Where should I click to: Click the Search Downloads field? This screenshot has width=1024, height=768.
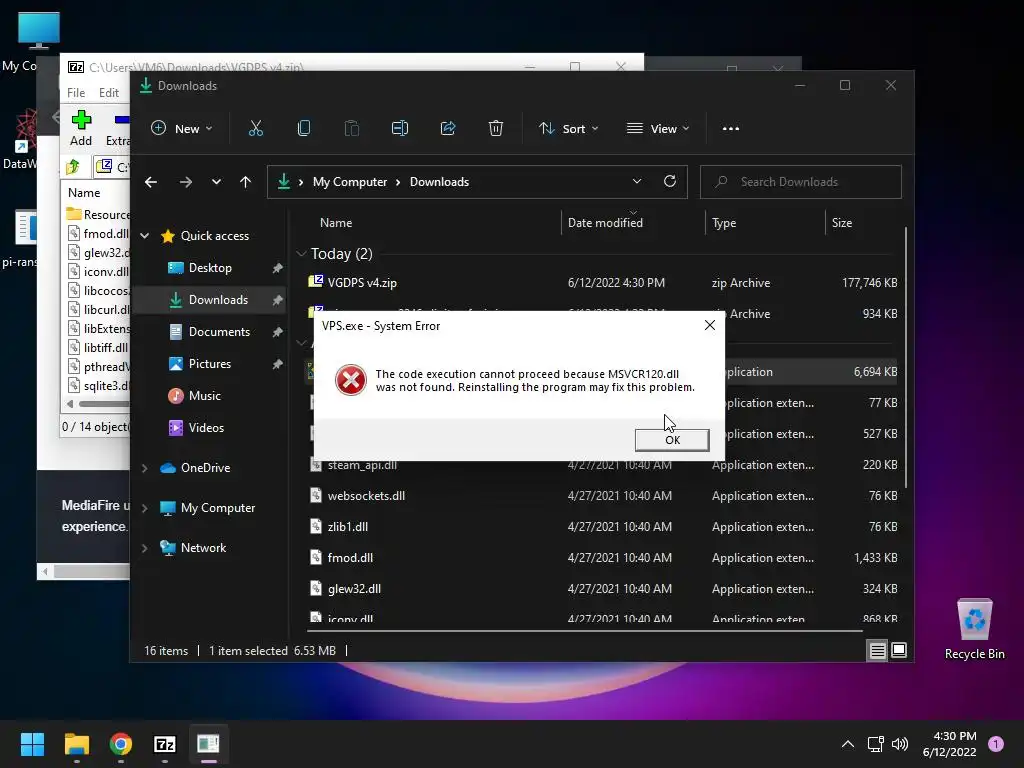pyautogui.click(x=801, y=182)
